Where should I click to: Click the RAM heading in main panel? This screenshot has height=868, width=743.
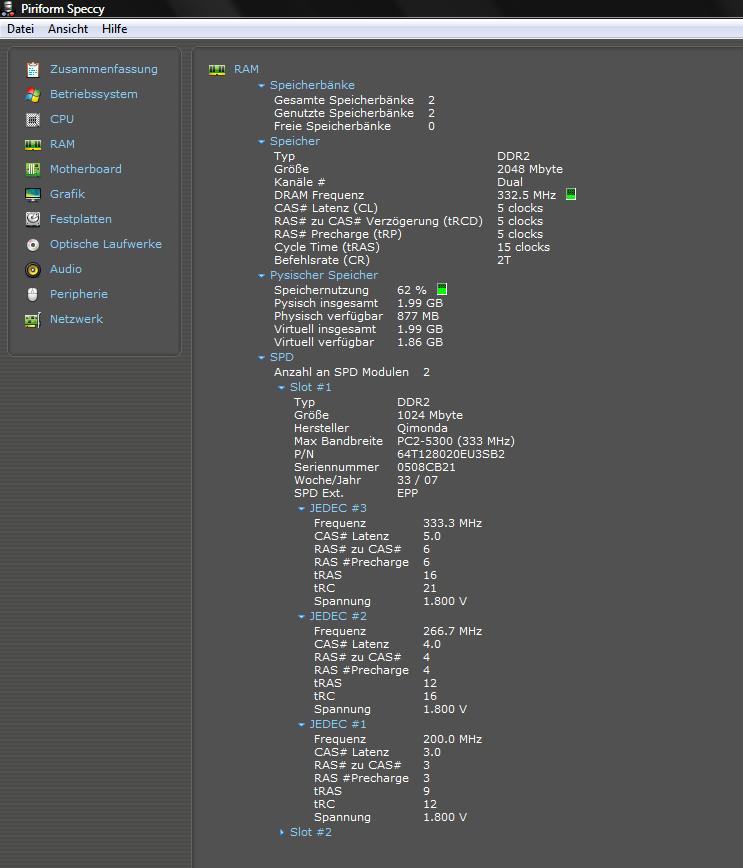point(246,69)
